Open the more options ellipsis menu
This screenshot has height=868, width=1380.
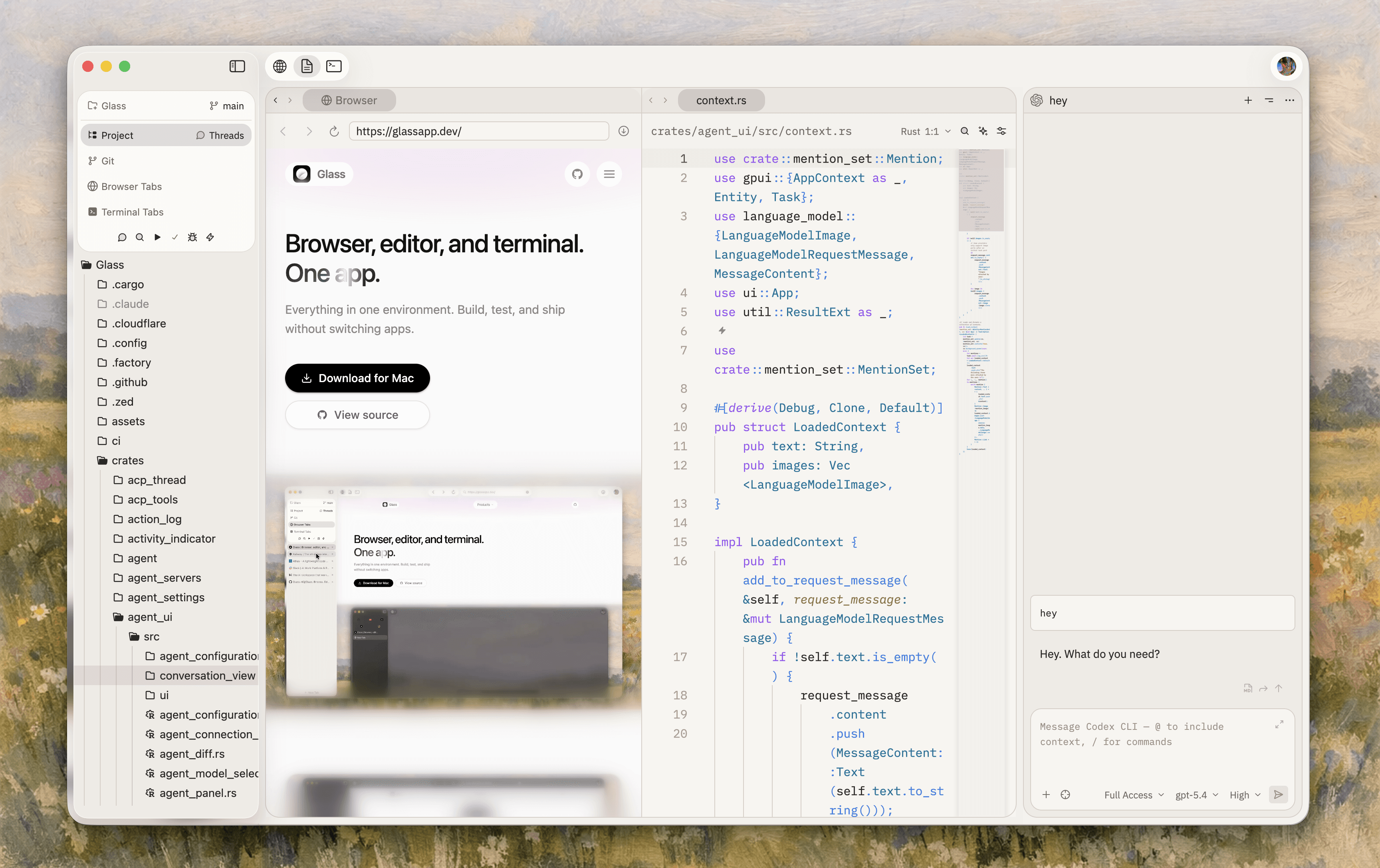(1289, 100)
